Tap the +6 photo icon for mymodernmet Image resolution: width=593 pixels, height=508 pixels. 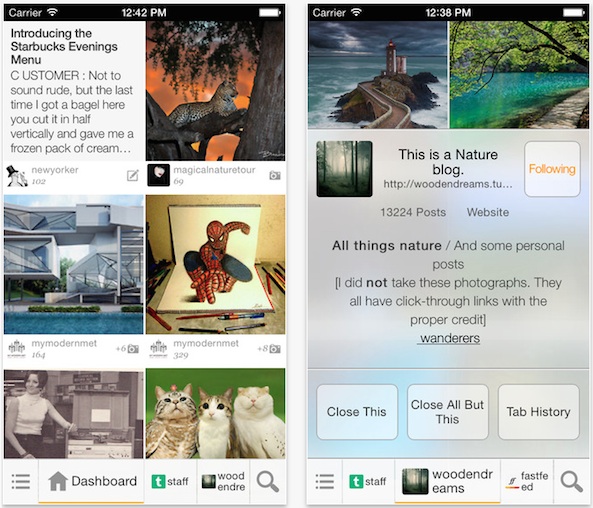(127, 348)
